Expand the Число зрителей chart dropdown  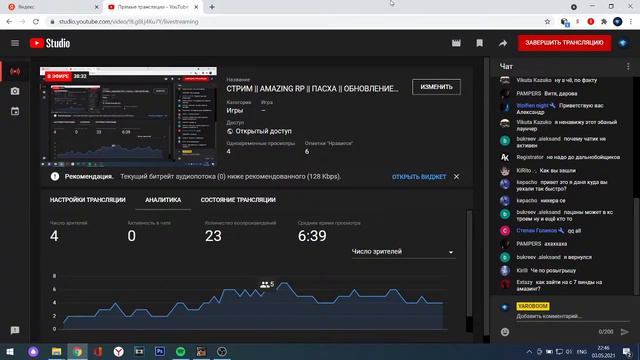[x=403, y=252]
